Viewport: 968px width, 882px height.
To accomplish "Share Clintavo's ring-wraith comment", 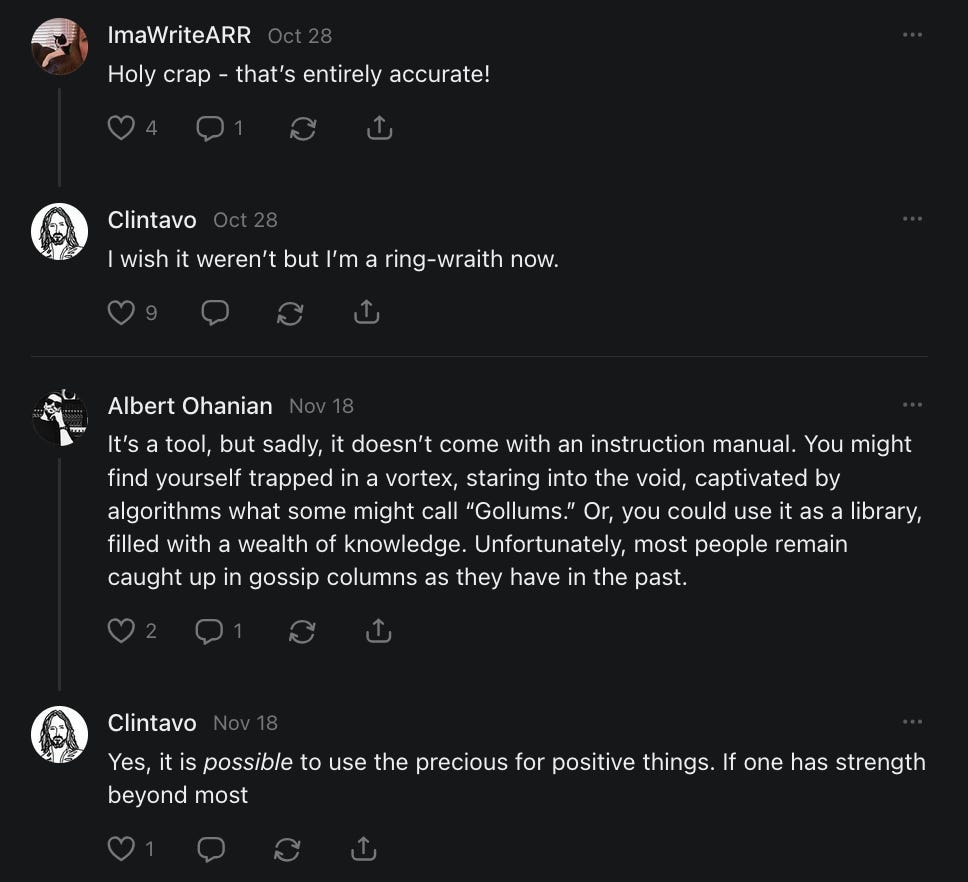I will pyautogui.click(x=367, y=313).
